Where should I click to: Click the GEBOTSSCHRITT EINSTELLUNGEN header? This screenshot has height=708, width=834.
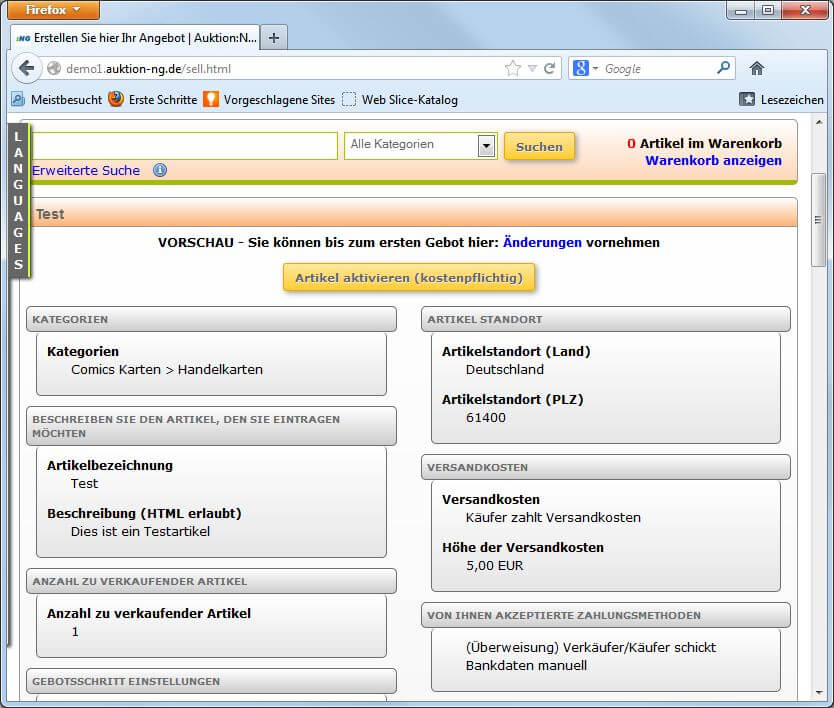pos(211,681)
